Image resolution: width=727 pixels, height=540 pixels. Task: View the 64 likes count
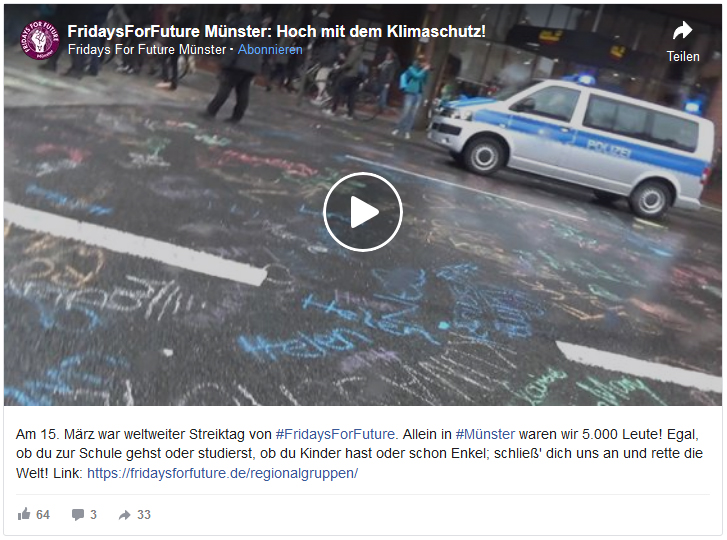43,515
